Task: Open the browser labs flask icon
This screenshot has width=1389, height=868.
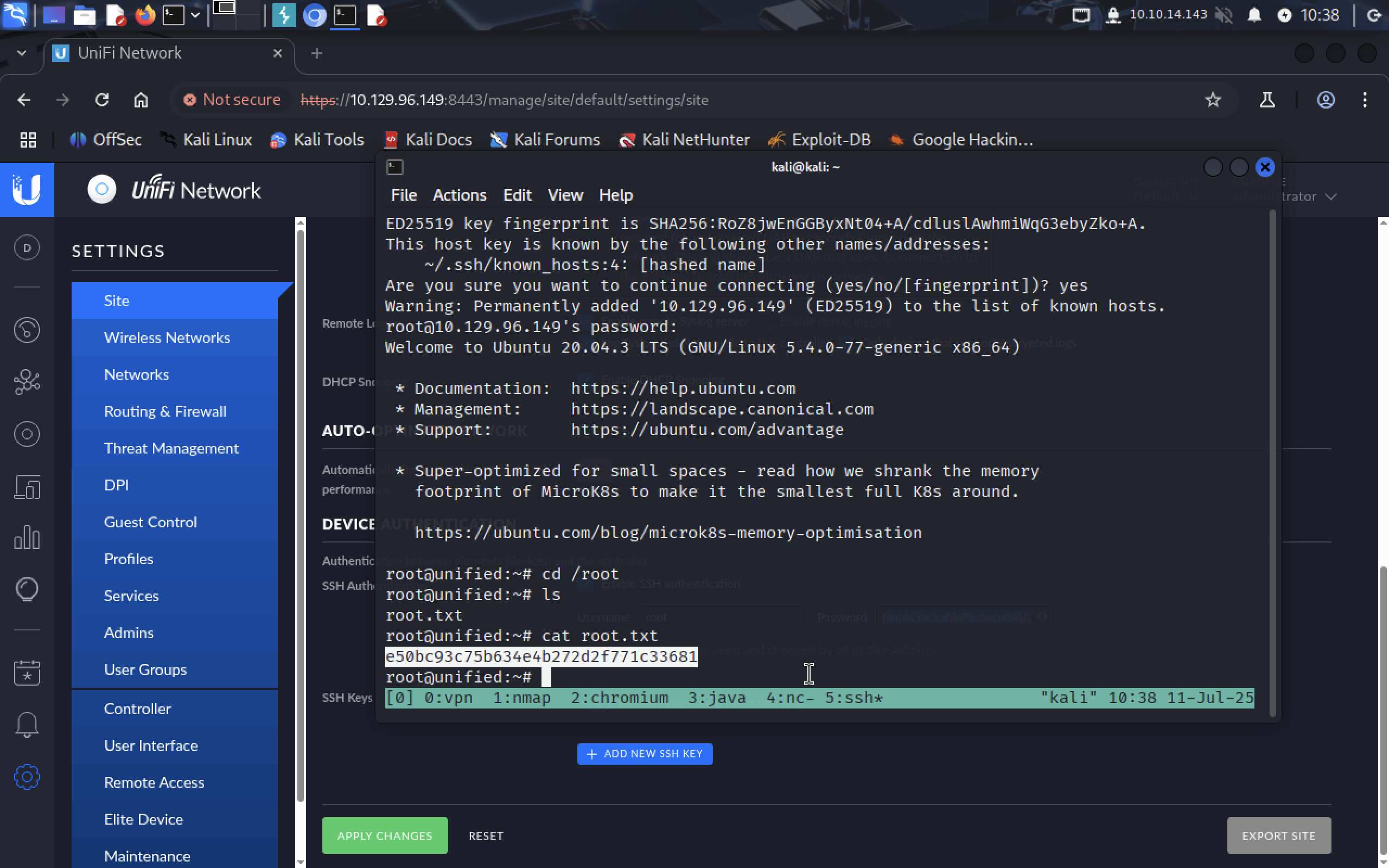Action: tap(1267, 100)
